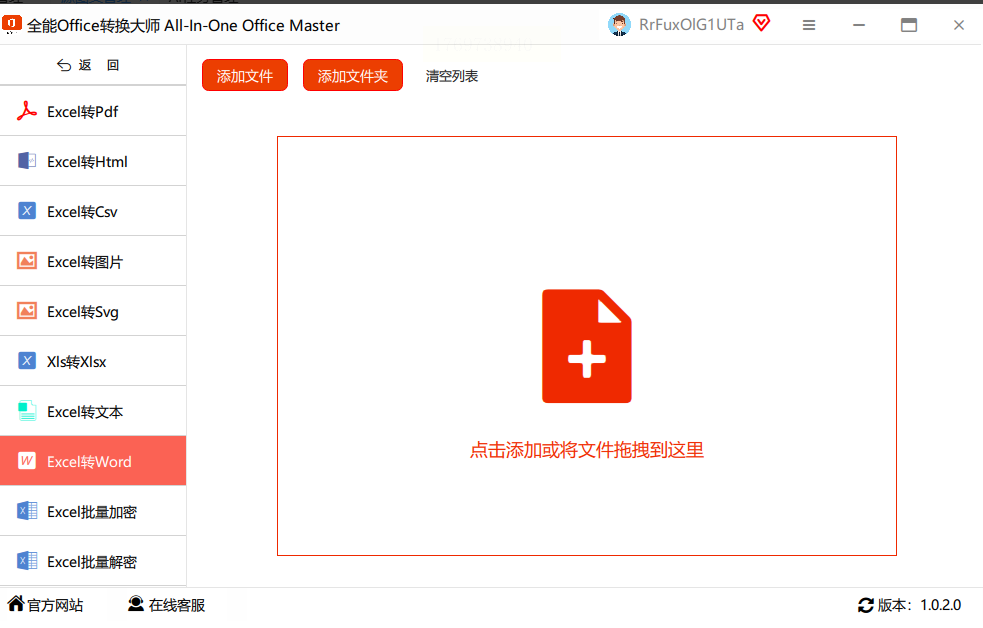The height and width of the screenshot is (628, 983).
Task: Click the Excel转Html icon in sidebar
Action: coord(26,161)
